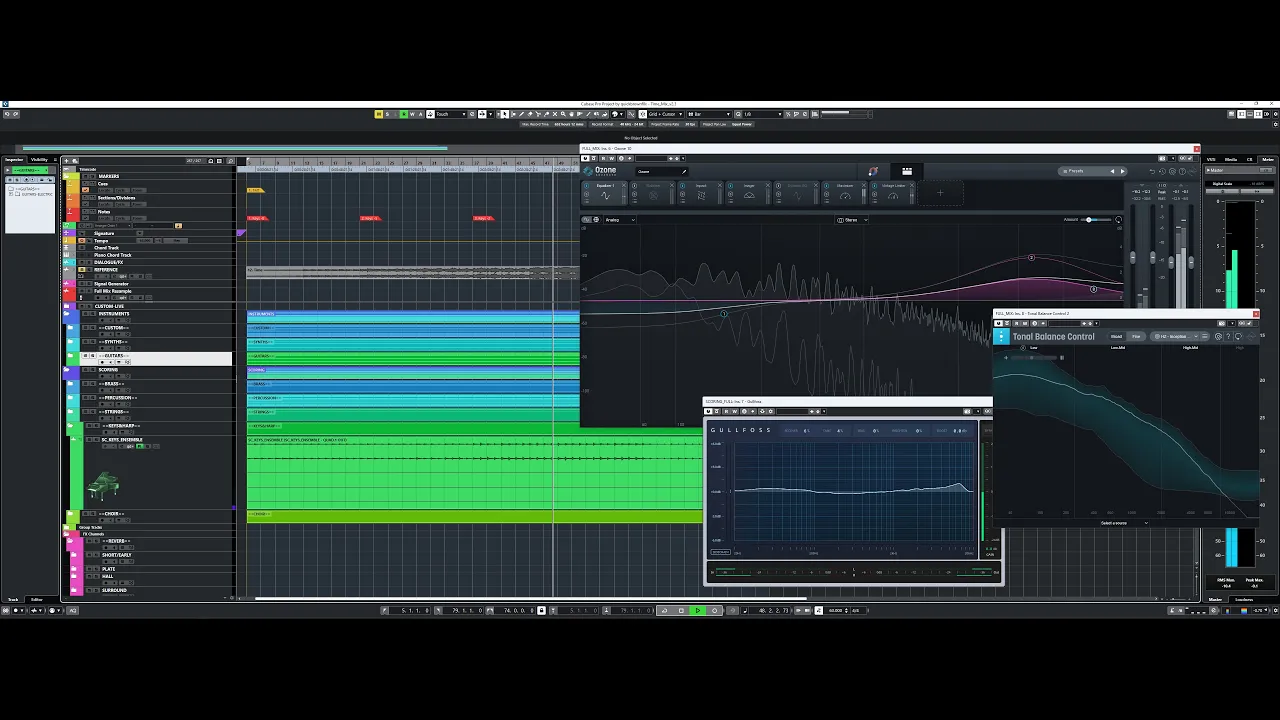Open the Select a source dropdown
This screenshot has height=720, width=1280.
click(x=1124, y=523)
